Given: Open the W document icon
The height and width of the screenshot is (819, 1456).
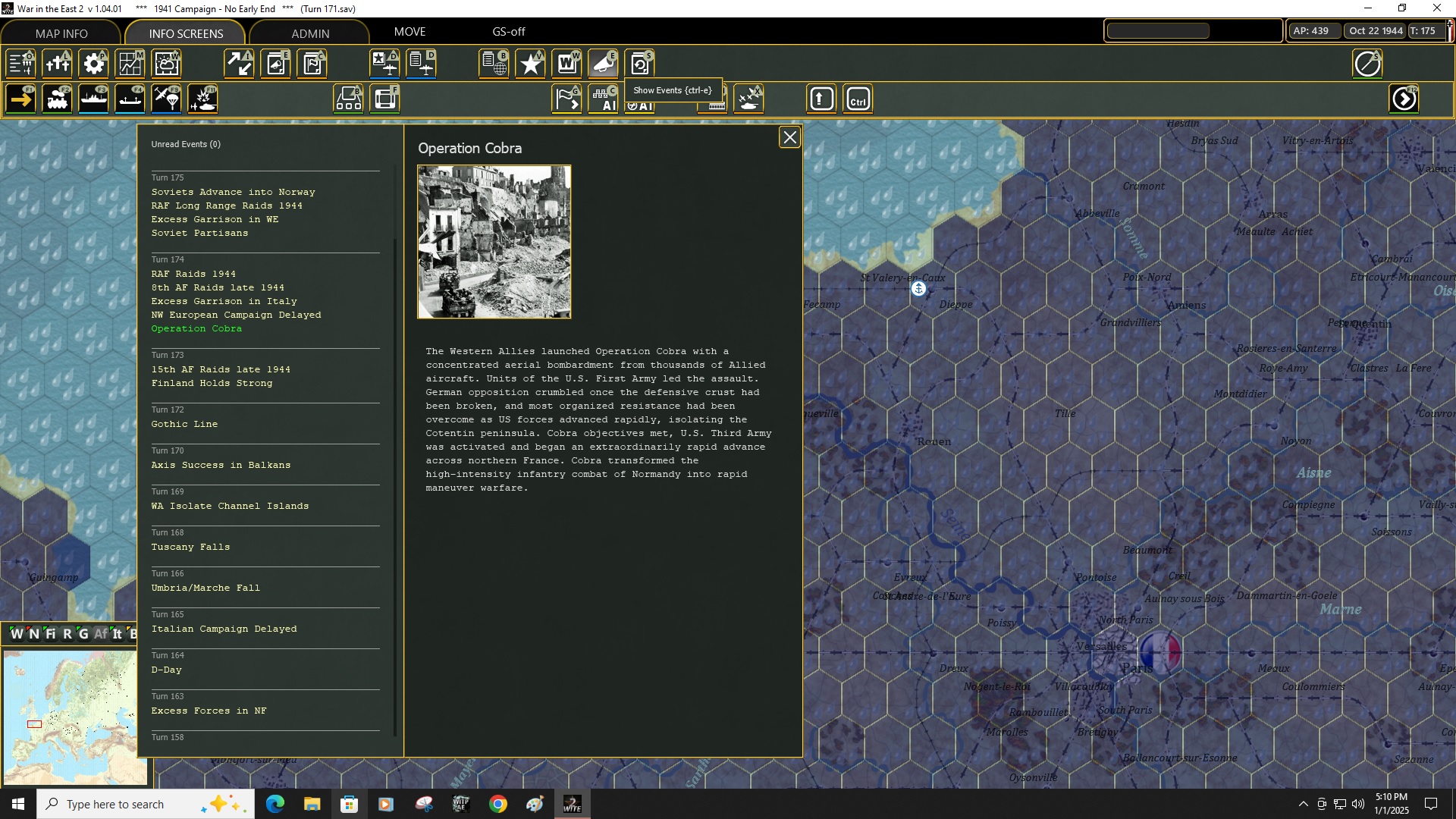Looking at the screenshot, I should [x=567, y=64].
